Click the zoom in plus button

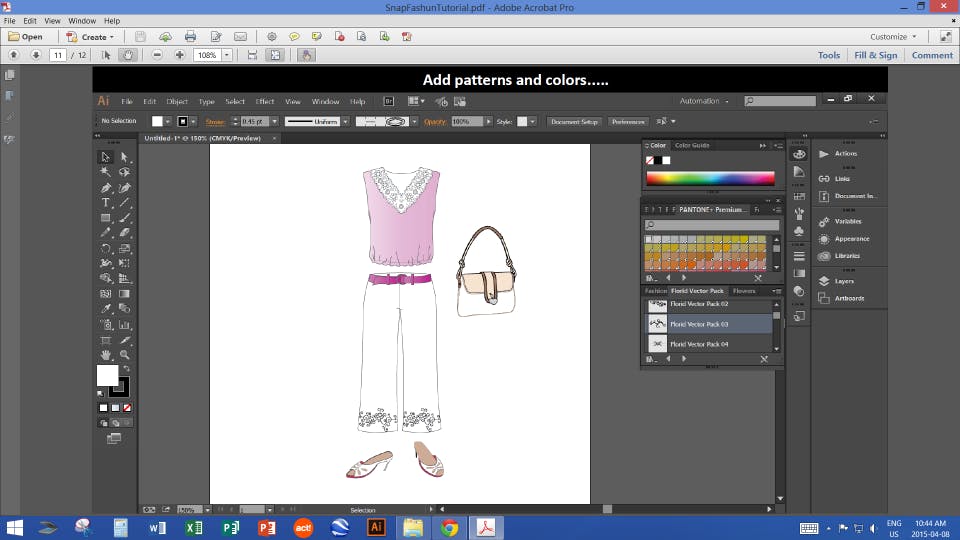pos(179,55)
